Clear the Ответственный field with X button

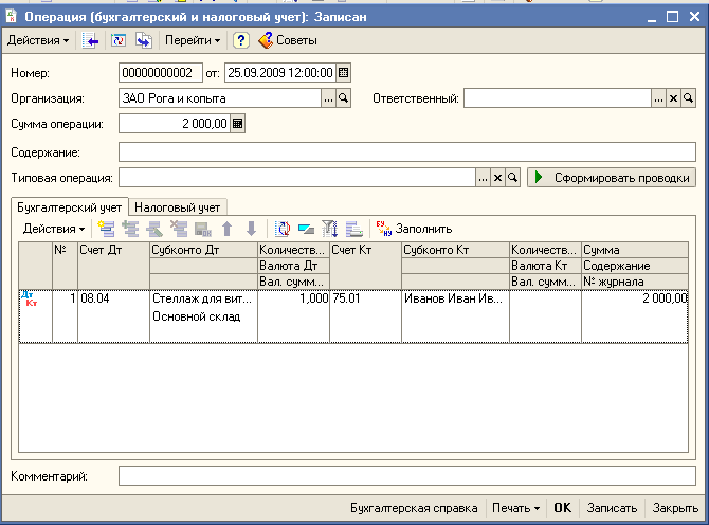[x=673, y=98]
